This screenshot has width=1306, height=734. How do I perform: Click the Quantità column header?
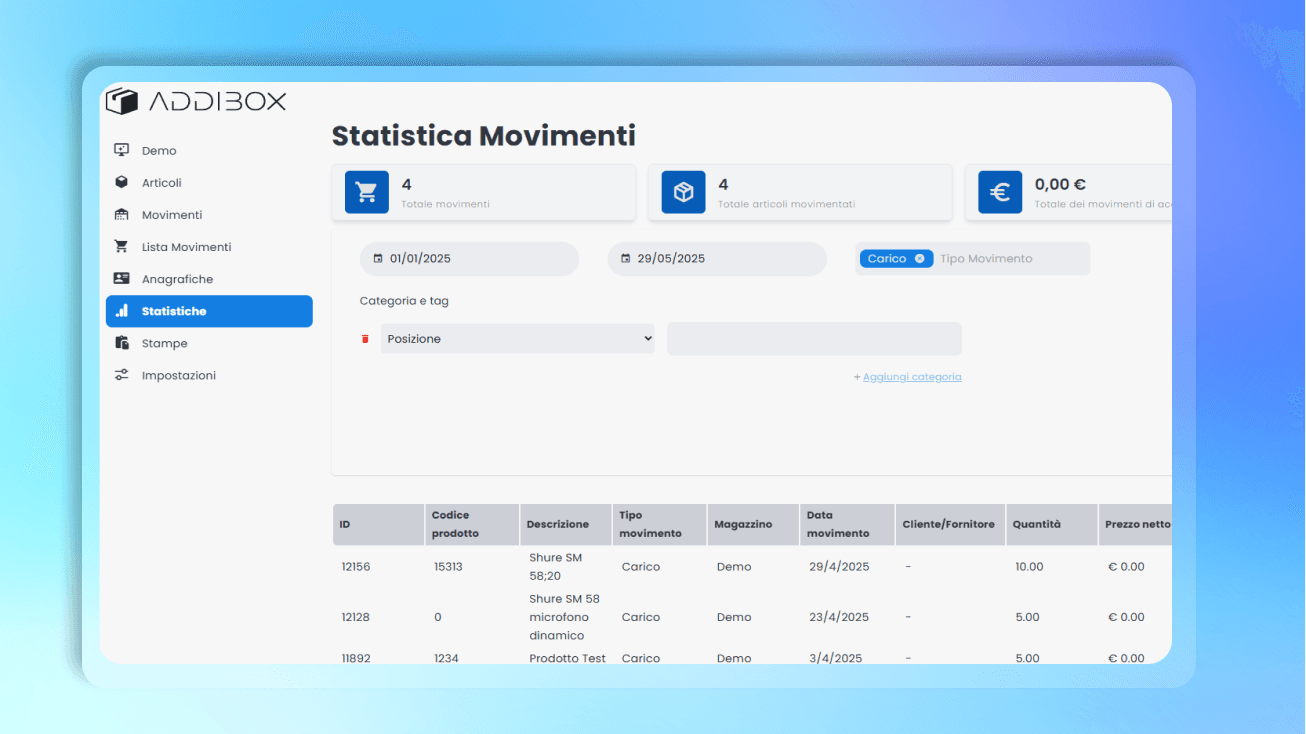click(x=1051, y=524)
